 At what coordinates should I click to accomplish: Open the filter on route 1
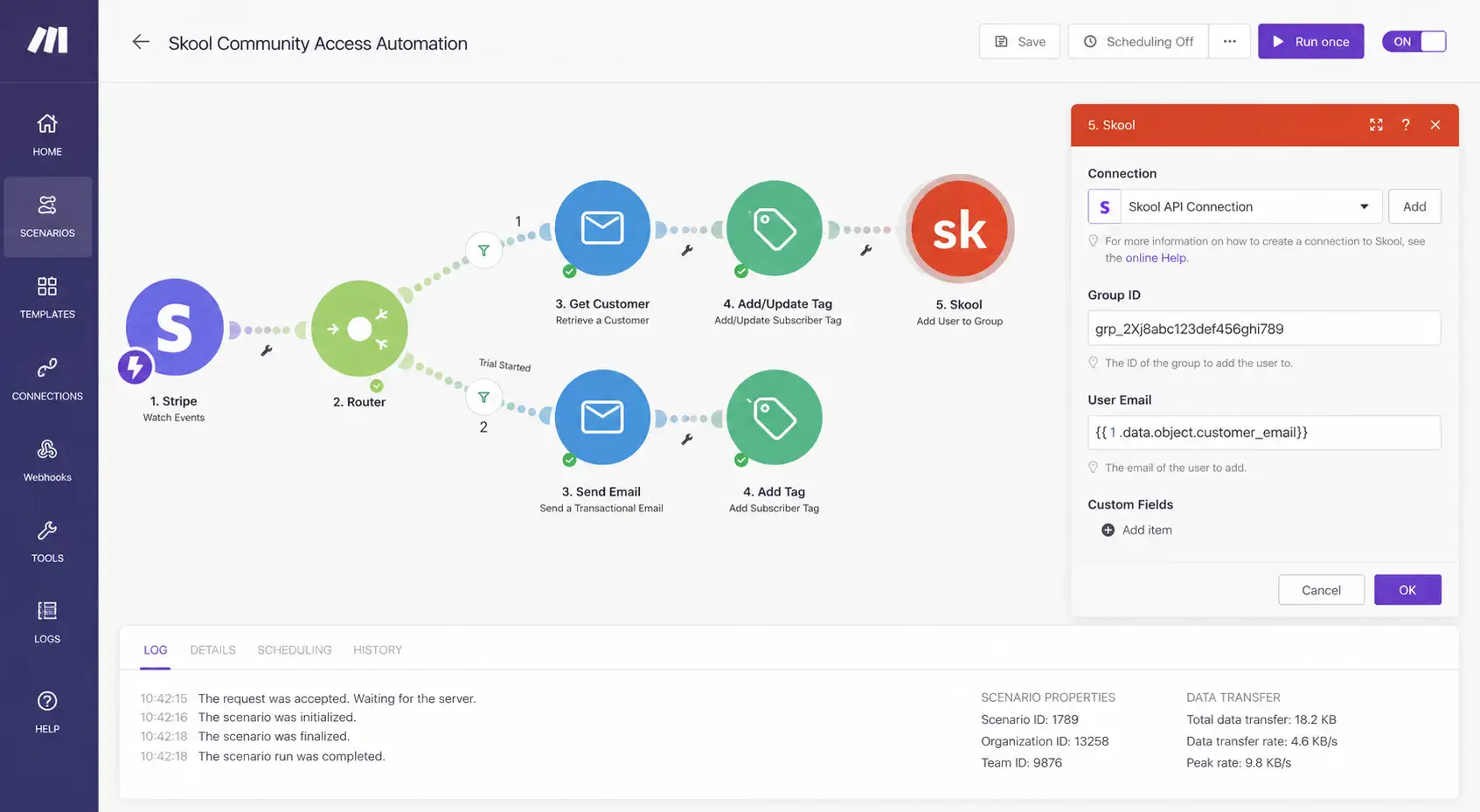click(x=483, y=251)
